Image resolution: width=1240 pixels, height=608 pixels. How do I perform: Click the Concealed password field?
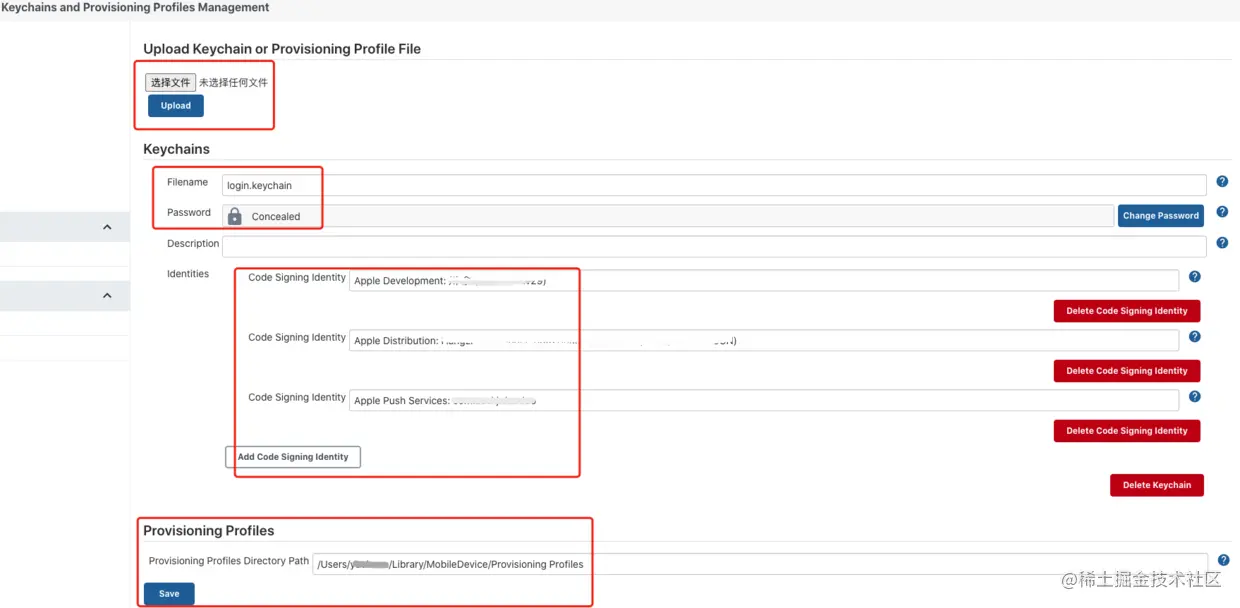point(668,216)
